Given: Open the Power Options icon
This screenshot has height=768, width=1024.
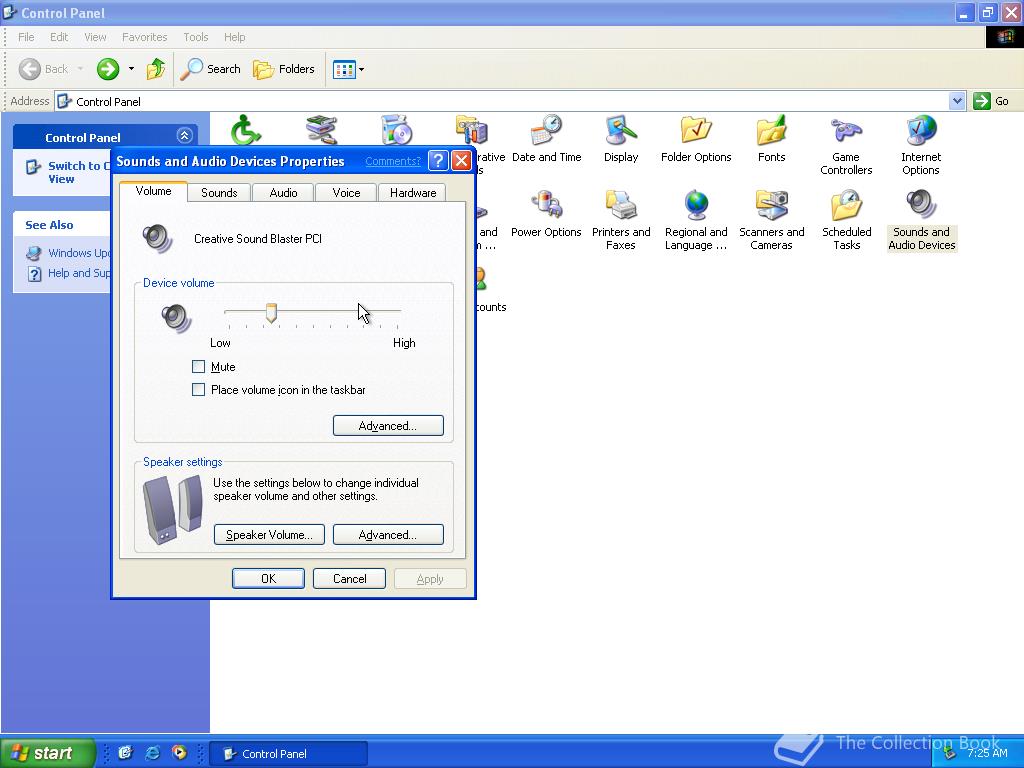Looking at the screenshot, I should [546, 214].
